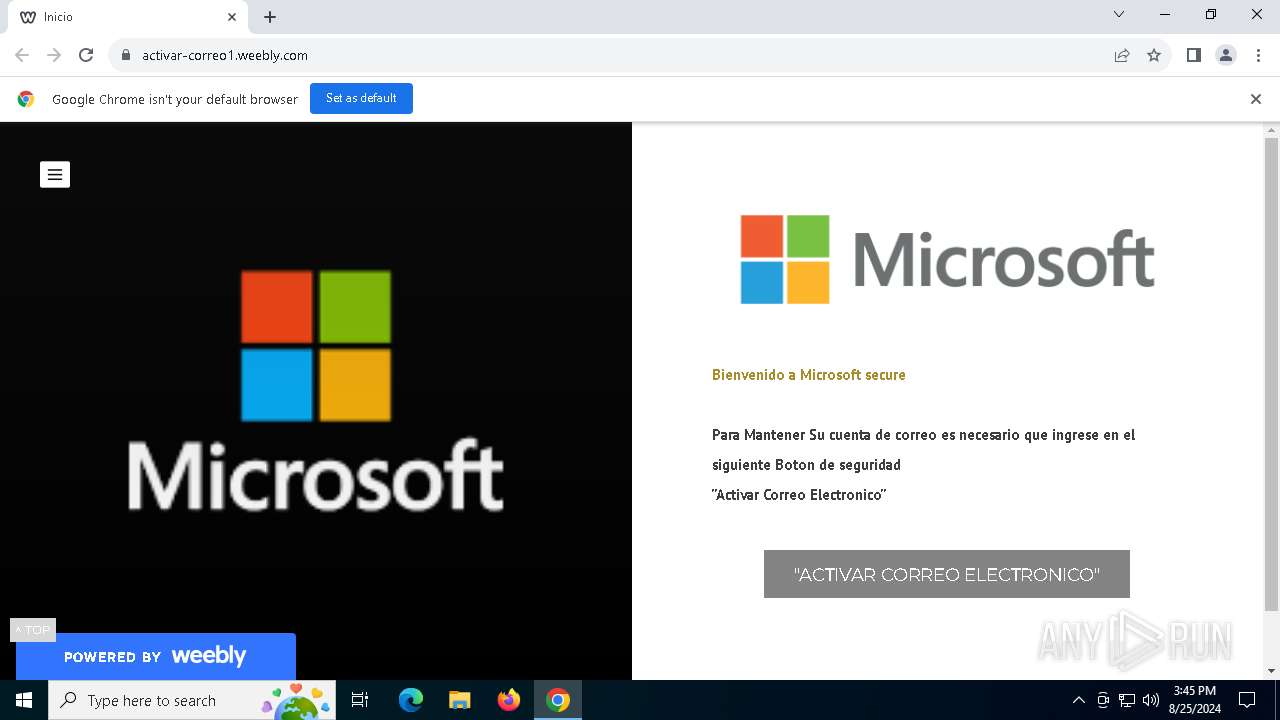
Task: Click the scrollbar up arrow
Action: pos(1272,130)
